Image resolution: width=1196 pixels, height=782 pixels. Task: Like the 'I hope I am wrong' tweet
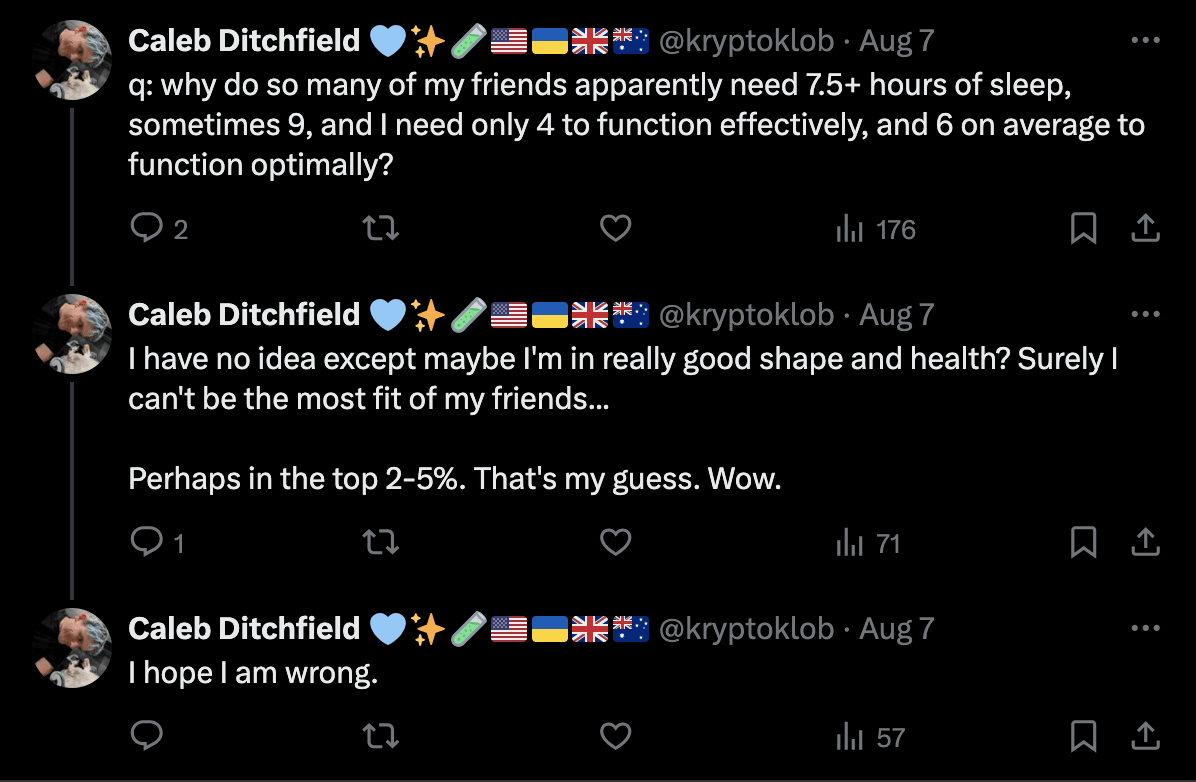(x=615, y=737)
